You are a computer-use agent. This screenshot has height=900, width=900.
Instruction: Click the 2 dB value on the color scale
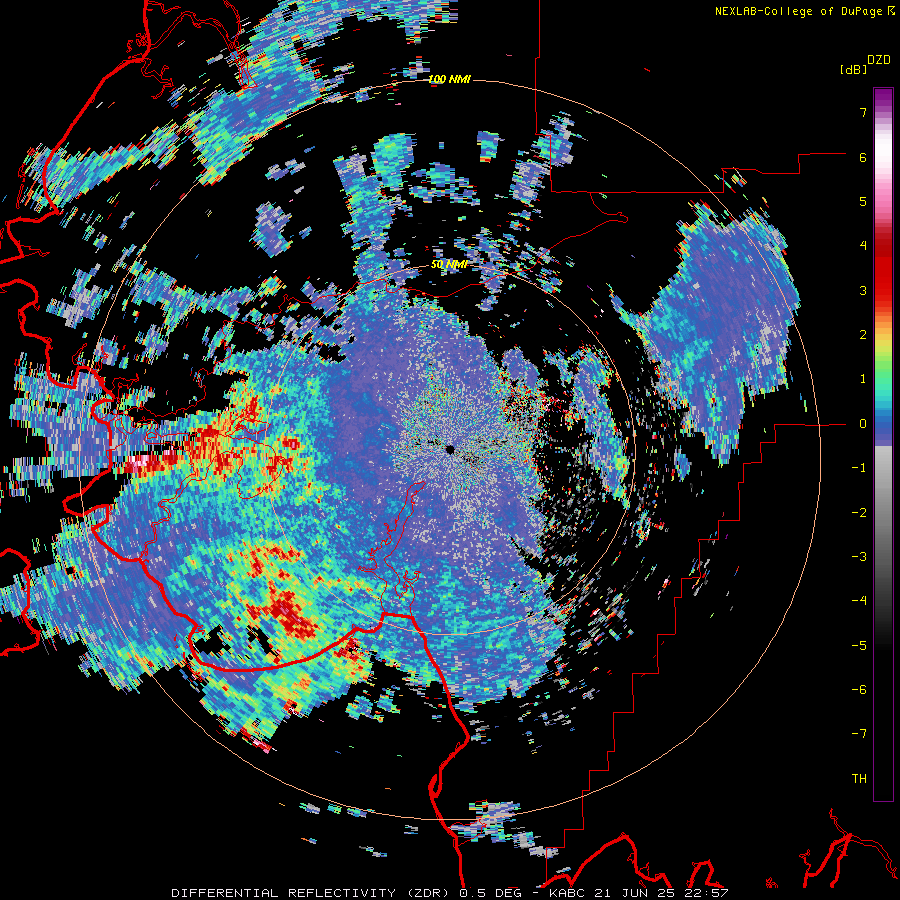[863, 335]
